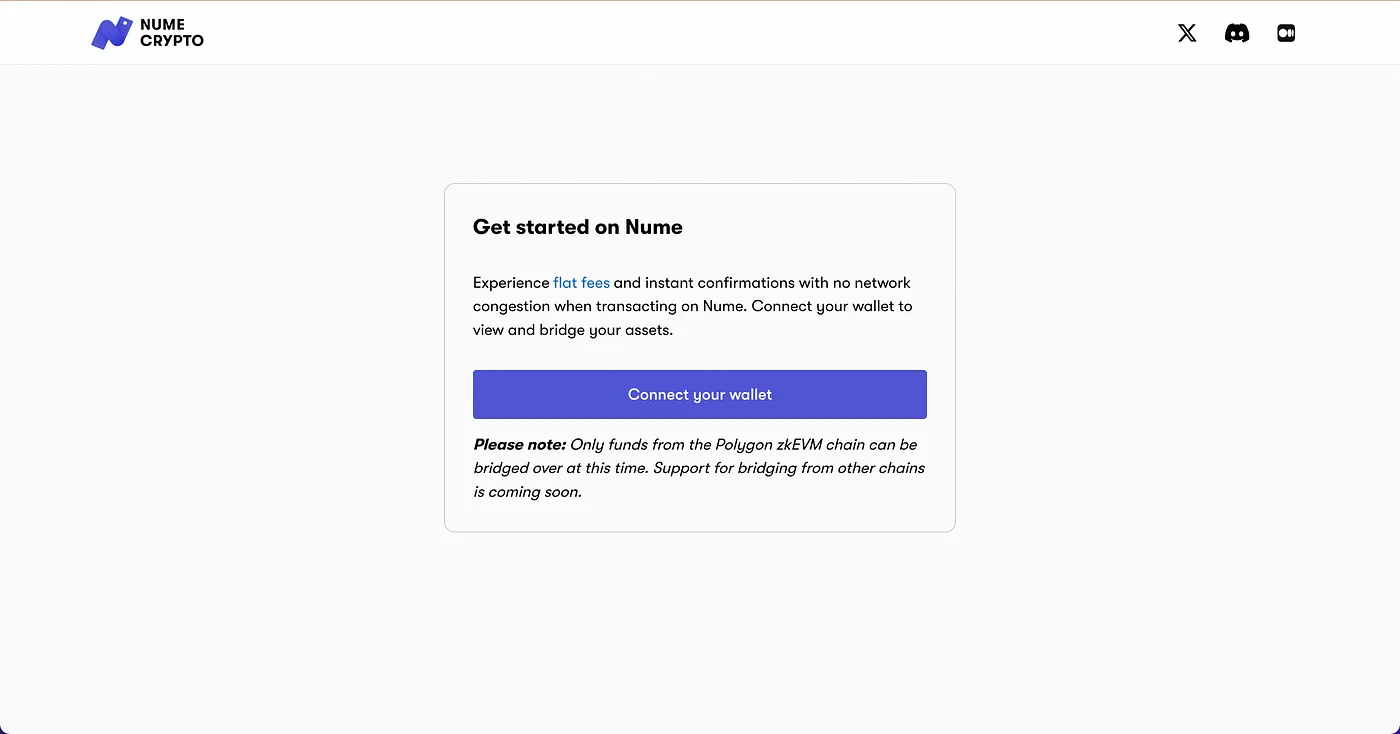This screenshot has height=734, width=1400.
Task: Click 'congestion when transacting on Nume' text
Action: [x=610, y=306]
